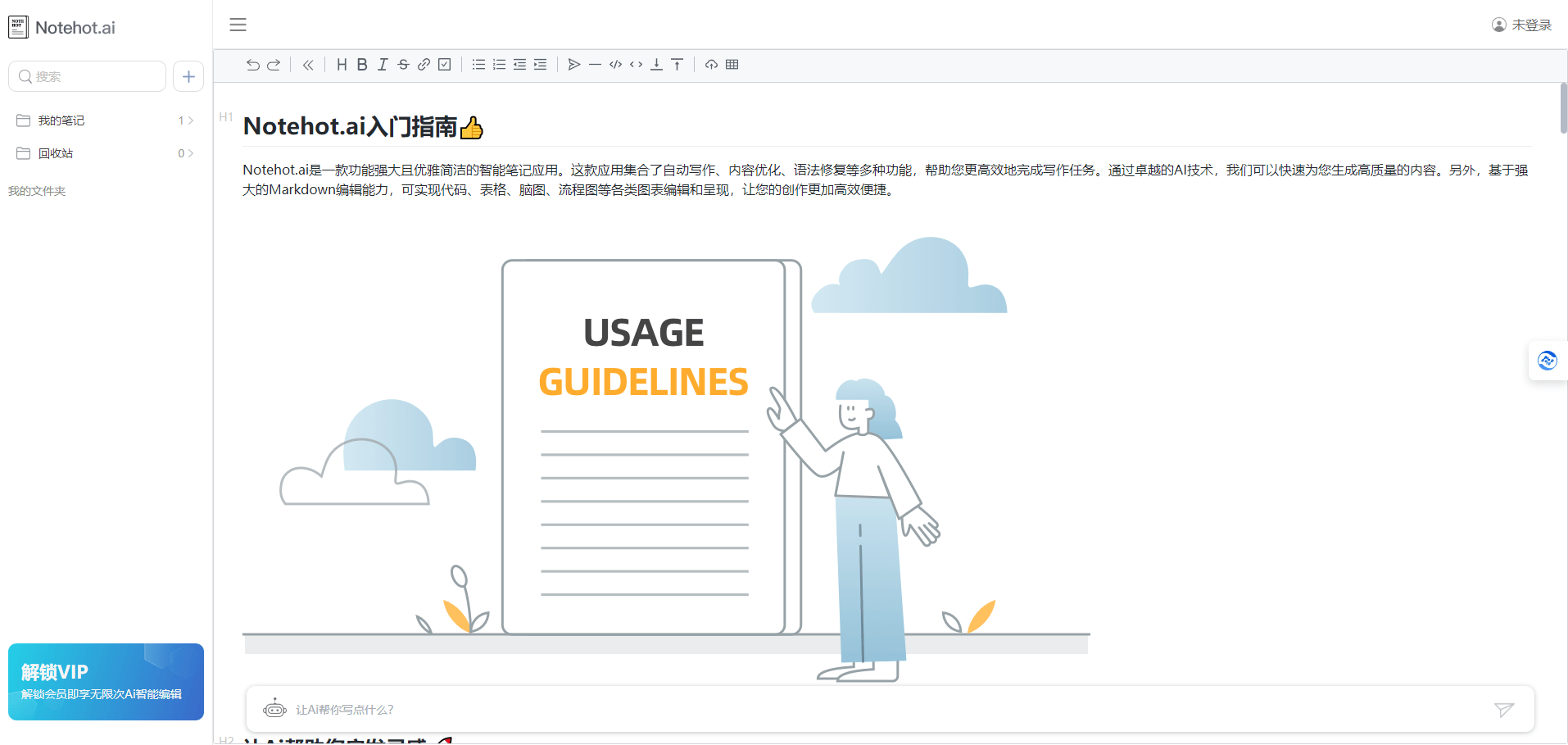Insert a horizontal divider line
The height and width of the screenshot is (745, 1568).
(595, 65)
